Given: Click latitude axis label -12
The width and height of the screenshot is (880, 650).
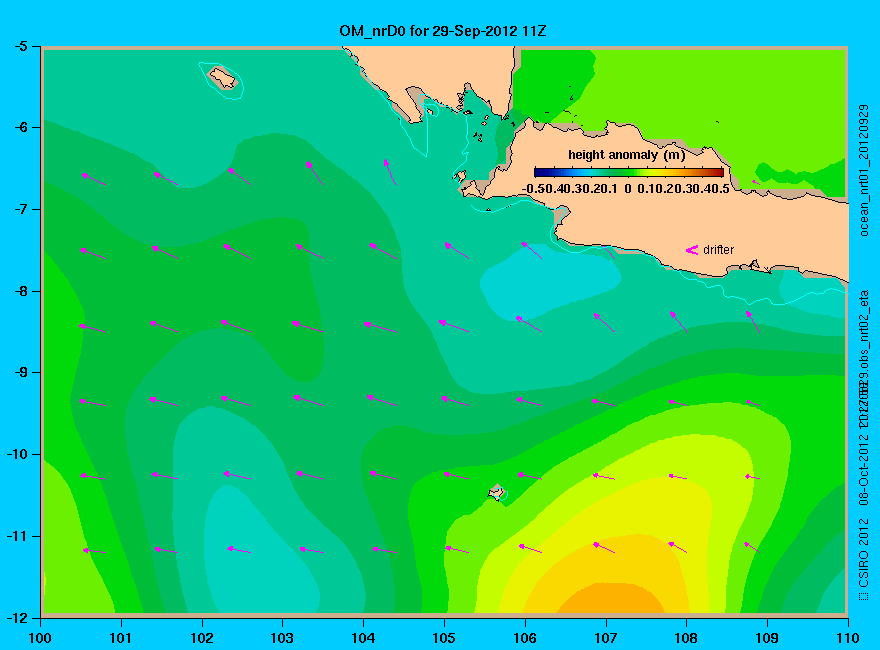Looking at the screenshot, I should pos(17,617).
